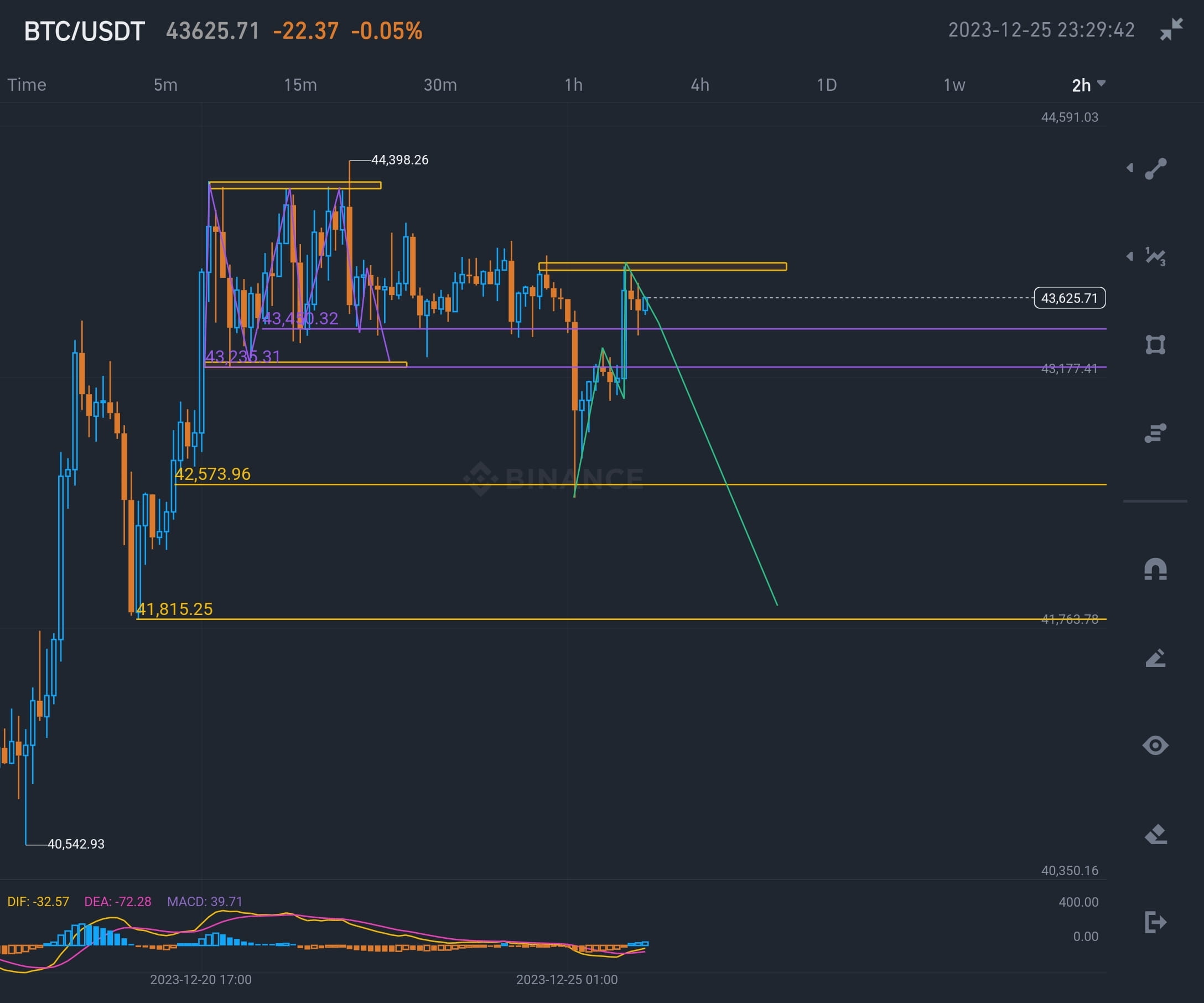
Task: Expand the wave tool options arrow
Action: [x=1129, y=257]
